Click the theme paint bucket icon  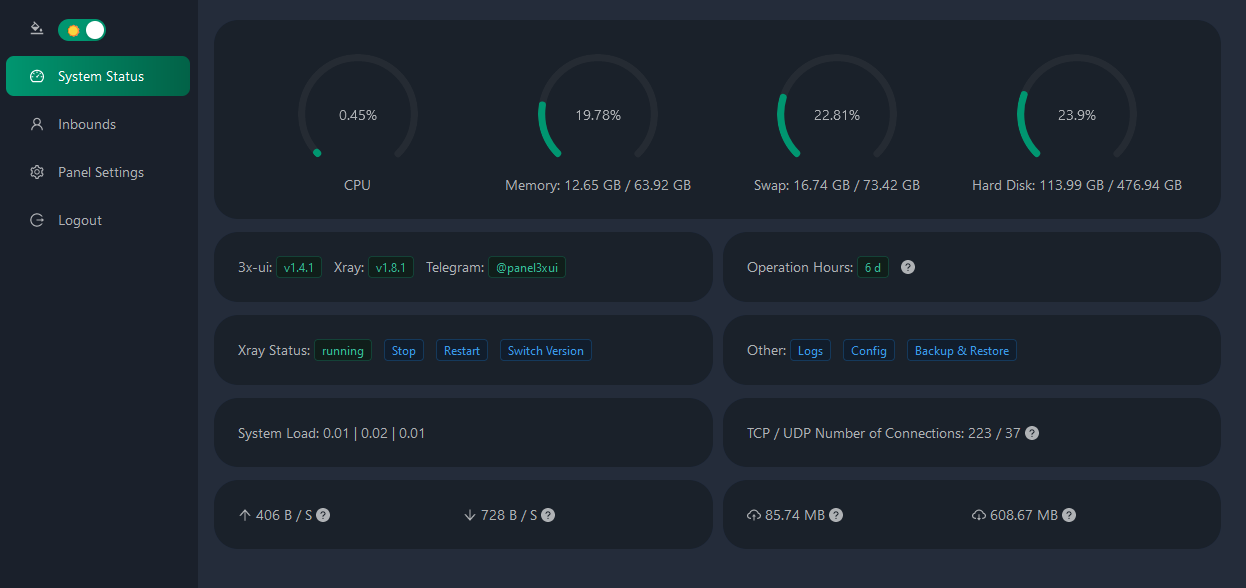pos(37,29)
